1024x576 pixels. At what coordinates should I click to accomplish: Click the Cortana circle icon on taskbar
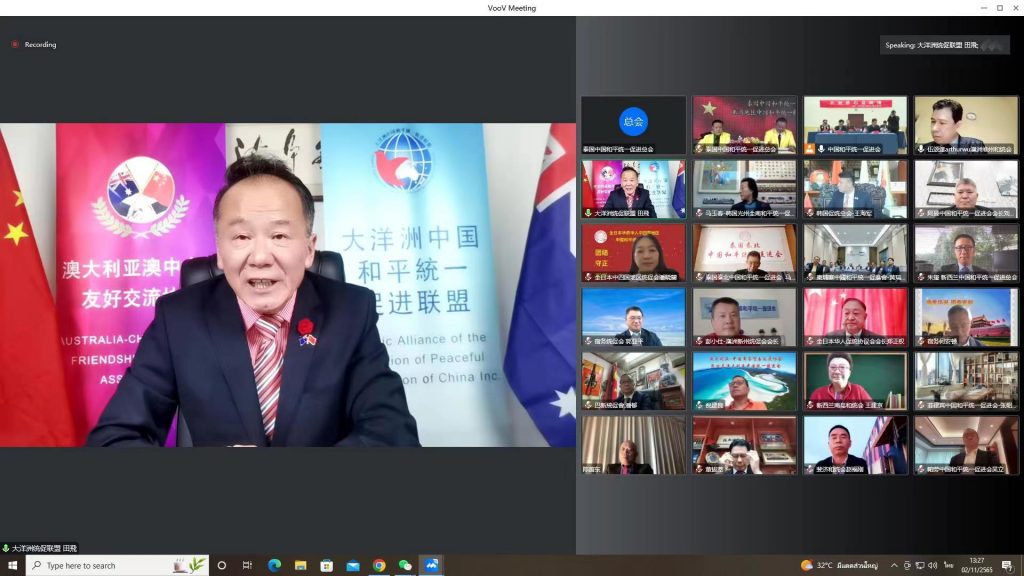click(x=221, y=566)
